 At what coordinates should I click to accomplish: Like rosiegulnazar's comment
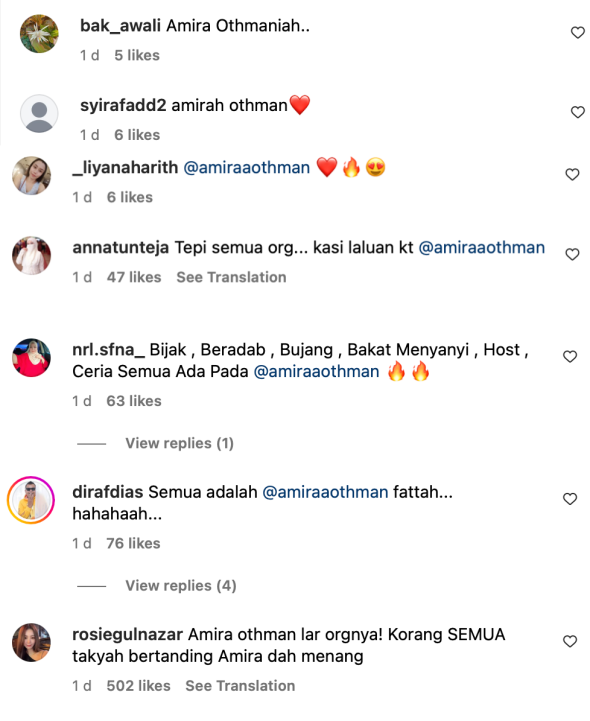click(570, 641)
